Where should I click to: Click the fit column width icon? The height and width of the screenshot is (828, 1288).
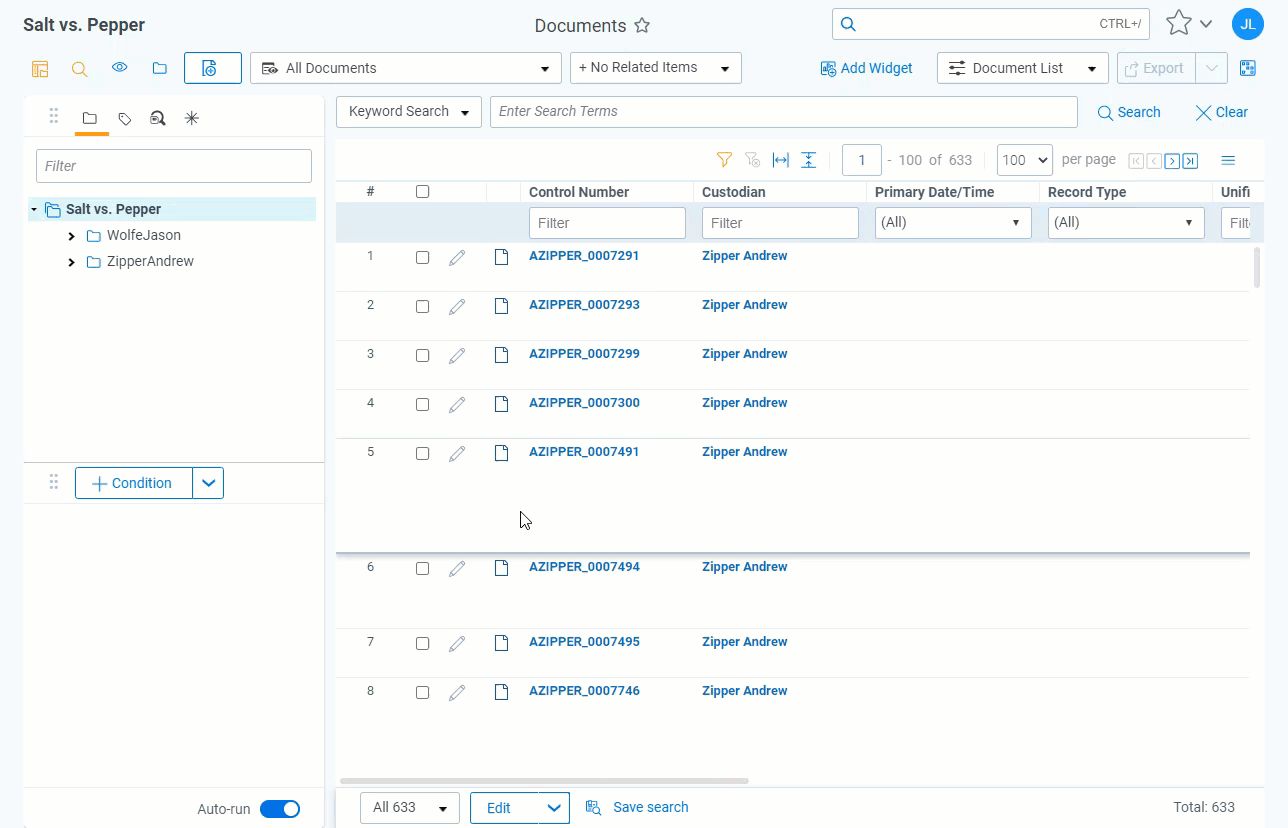click(x=780, y=160)
